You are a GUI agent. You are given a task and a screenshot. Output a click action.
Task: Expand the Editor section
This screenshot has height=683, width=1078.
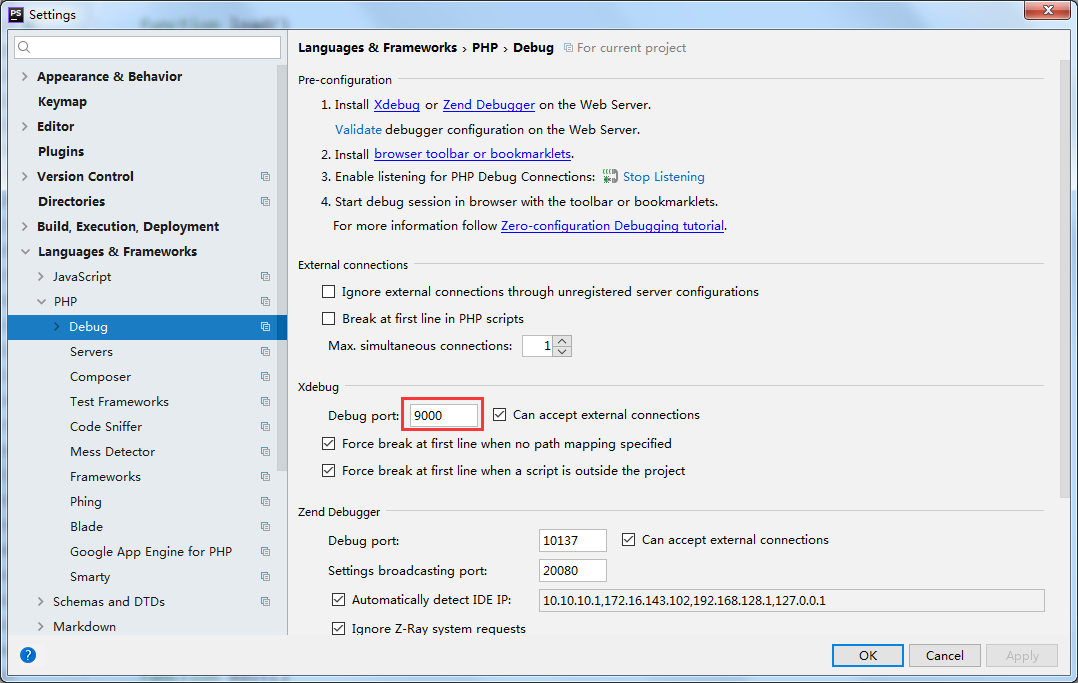click(x=25, y=127)
